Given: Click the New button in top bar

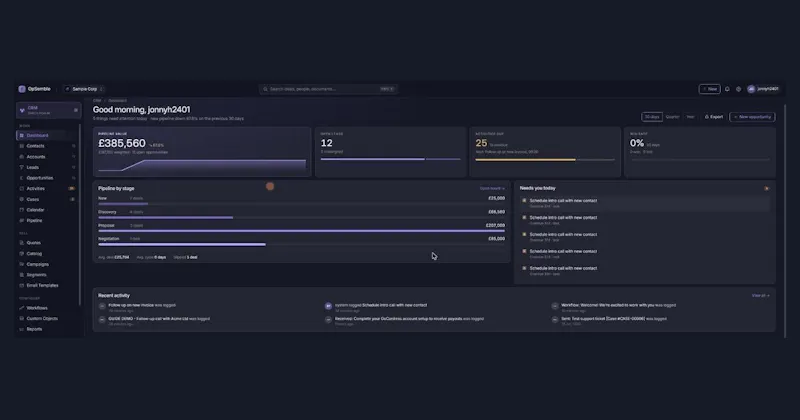Looking at the screenshot, I should click(709, 89).
